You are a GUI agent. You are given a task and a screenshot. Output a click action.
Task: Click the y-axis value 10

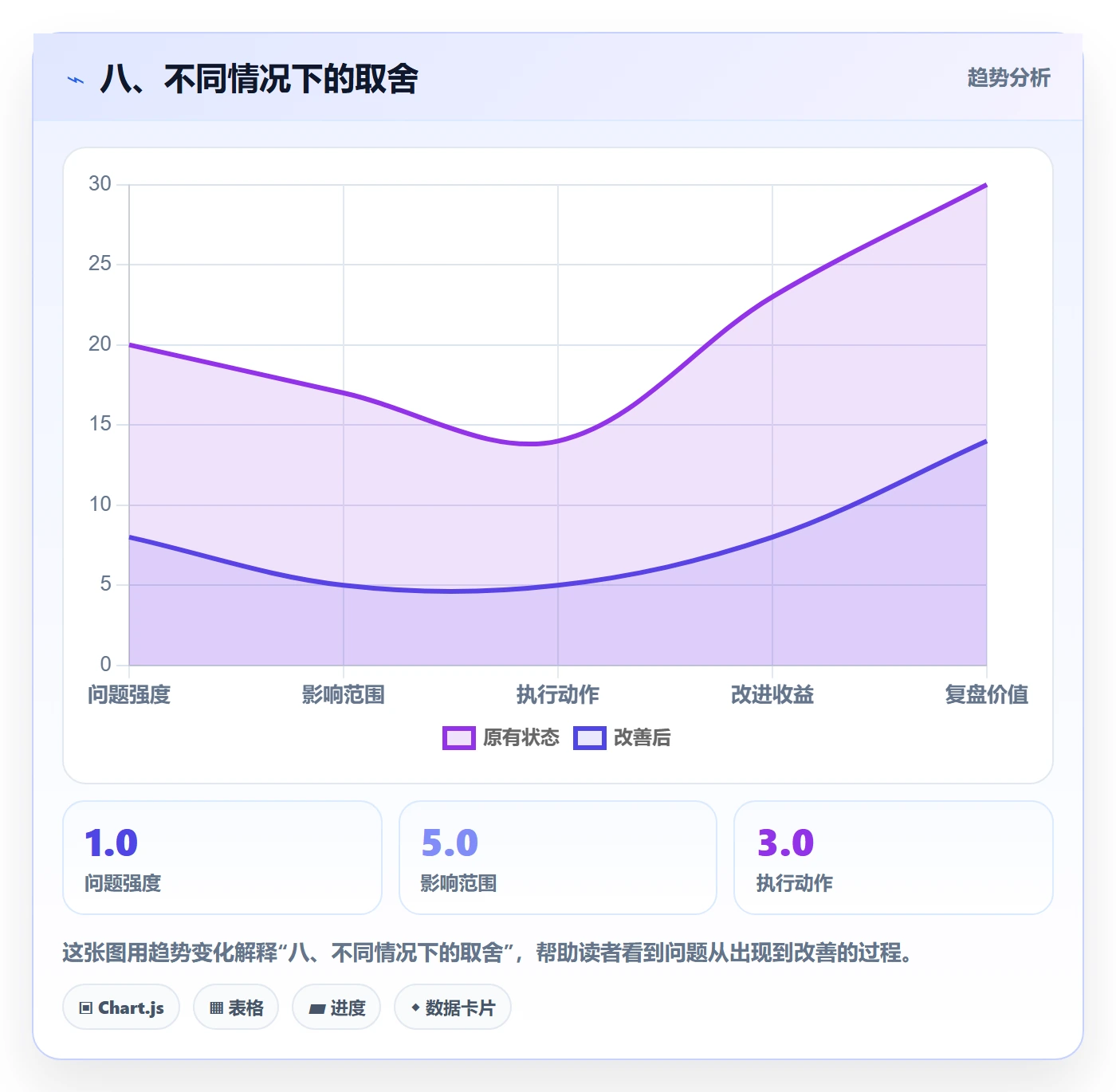coord(100,505)
